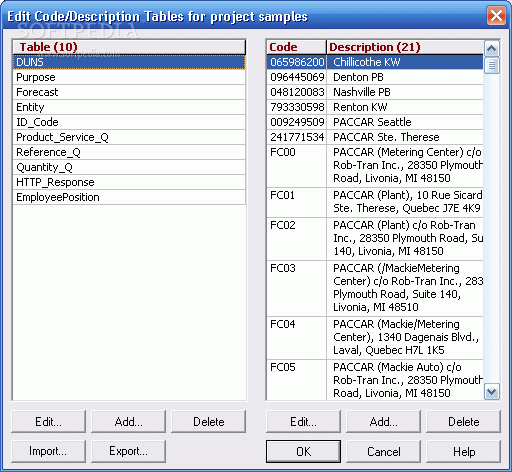Click Delete button under Code list
Screen dimensions: 512x472
pos(464,422)
